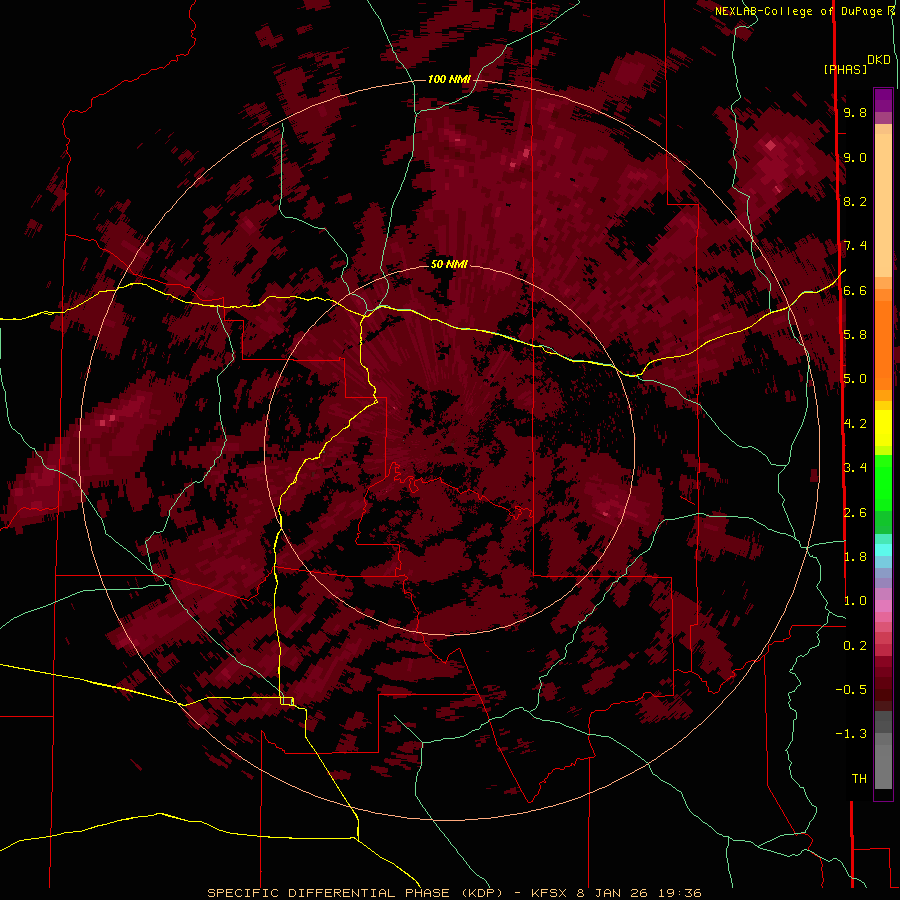Click the 1.0 value on the scale
Image resolution: width=900 pixels, height=900 pixels.
[x=855, y=601]
